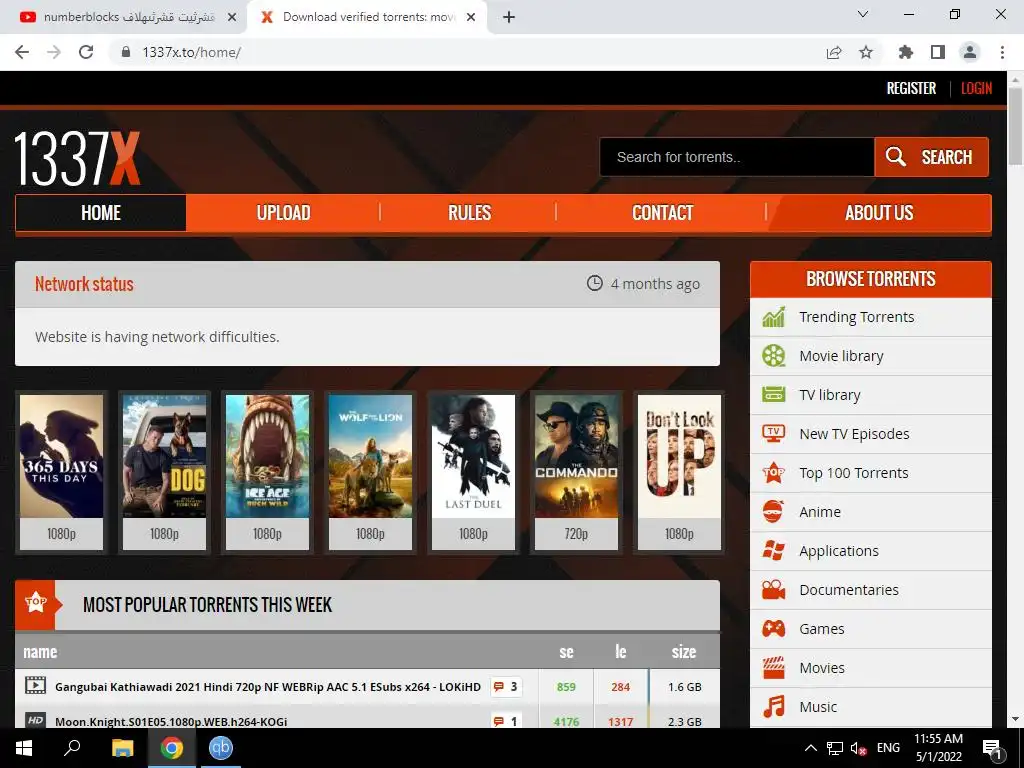Open the UPLOAD navigation item
This screenshot has height=768, width=1024.
(x=283, y=213)
